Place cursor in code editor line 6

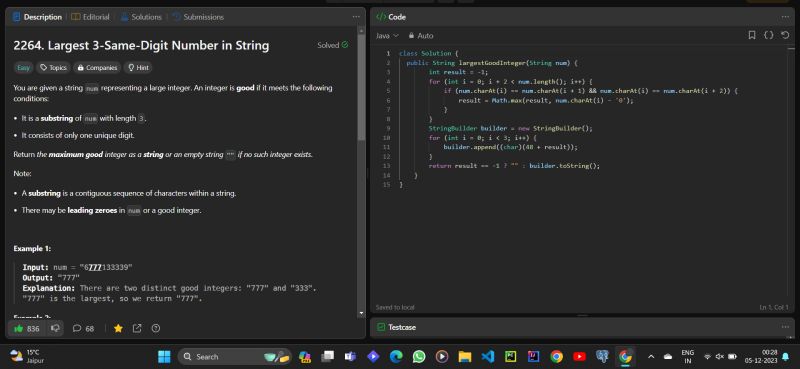[x=546, y=101]
